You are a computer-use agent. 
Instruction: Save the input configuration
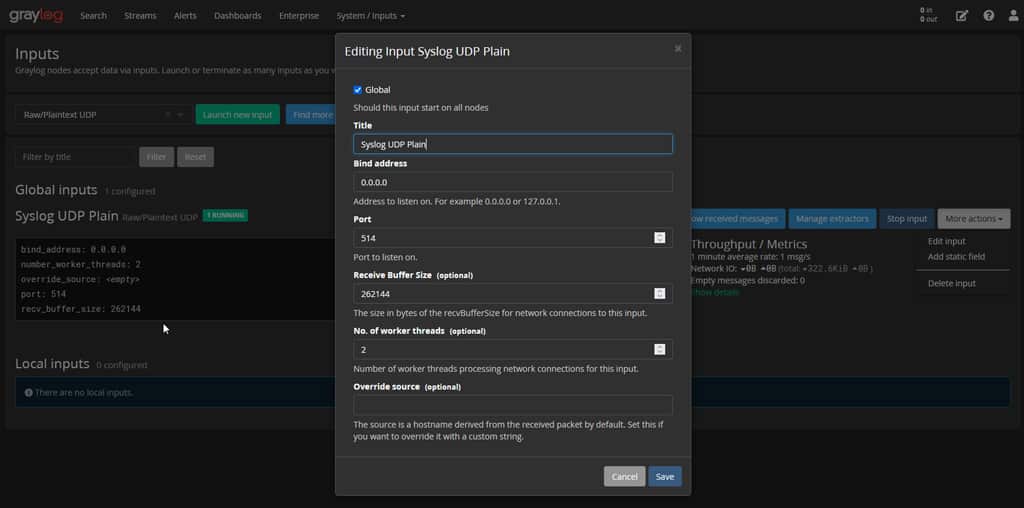(665, 477)
